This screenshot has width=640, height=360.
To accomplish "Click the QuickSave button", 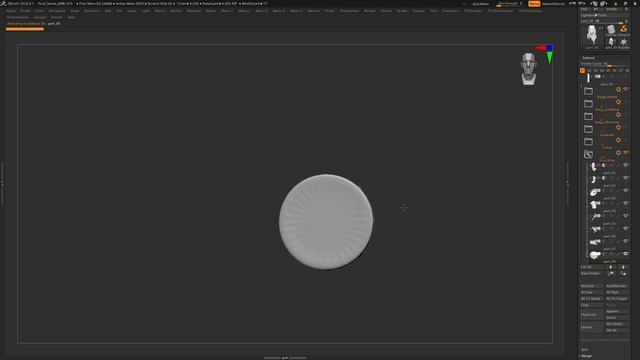I will pos(480,4).
